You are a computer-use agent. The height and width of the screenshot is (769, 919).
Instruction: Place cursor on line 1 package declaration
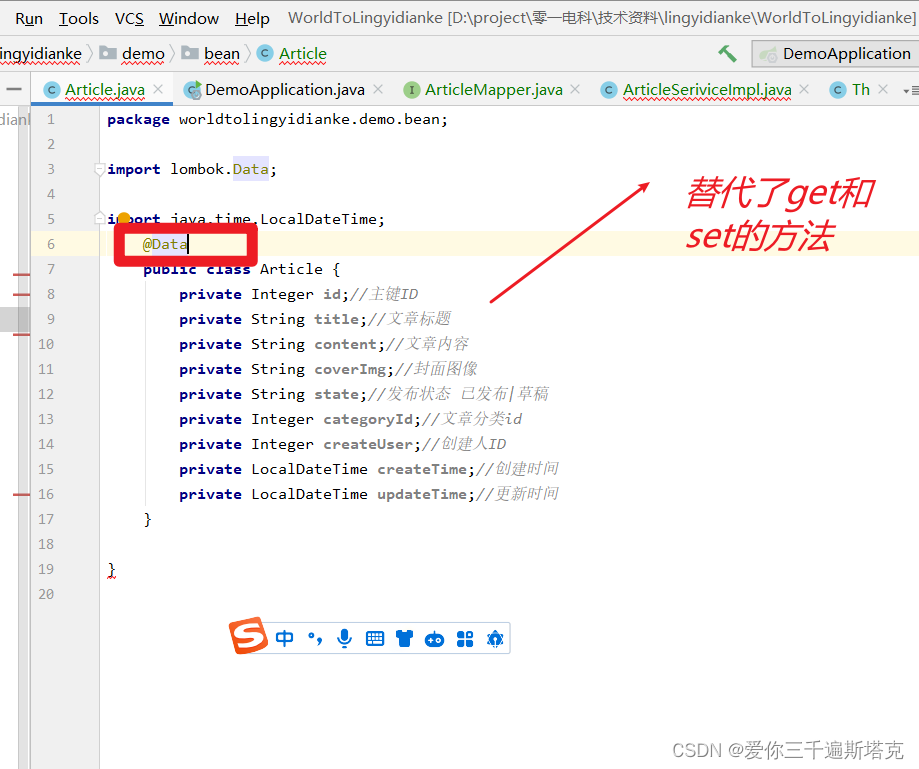(277, 120)
